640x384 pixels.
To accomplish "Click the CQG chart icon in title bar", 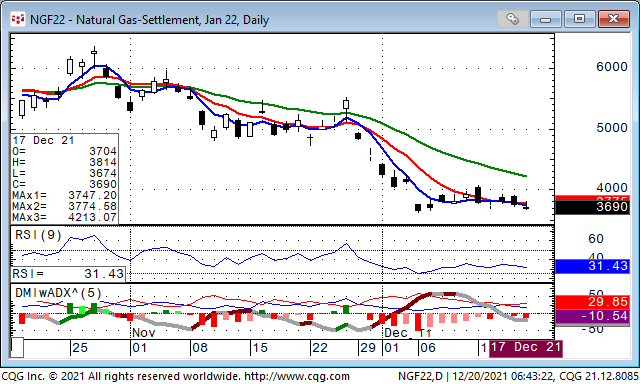I will 18,19.
